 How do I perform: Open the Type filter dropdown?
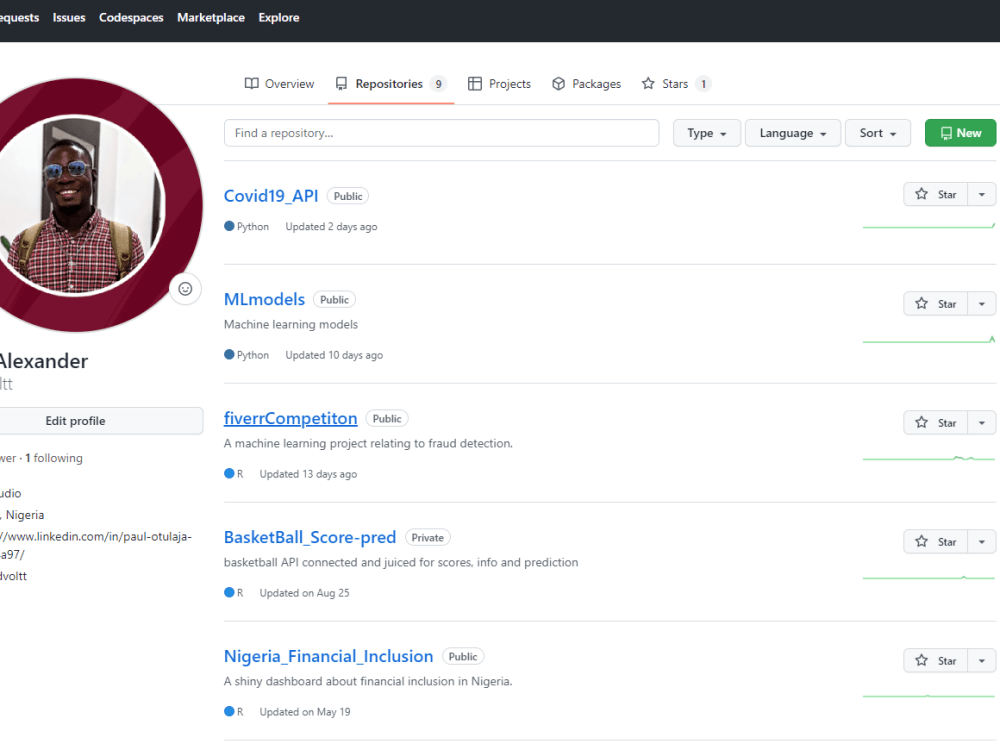707,133
